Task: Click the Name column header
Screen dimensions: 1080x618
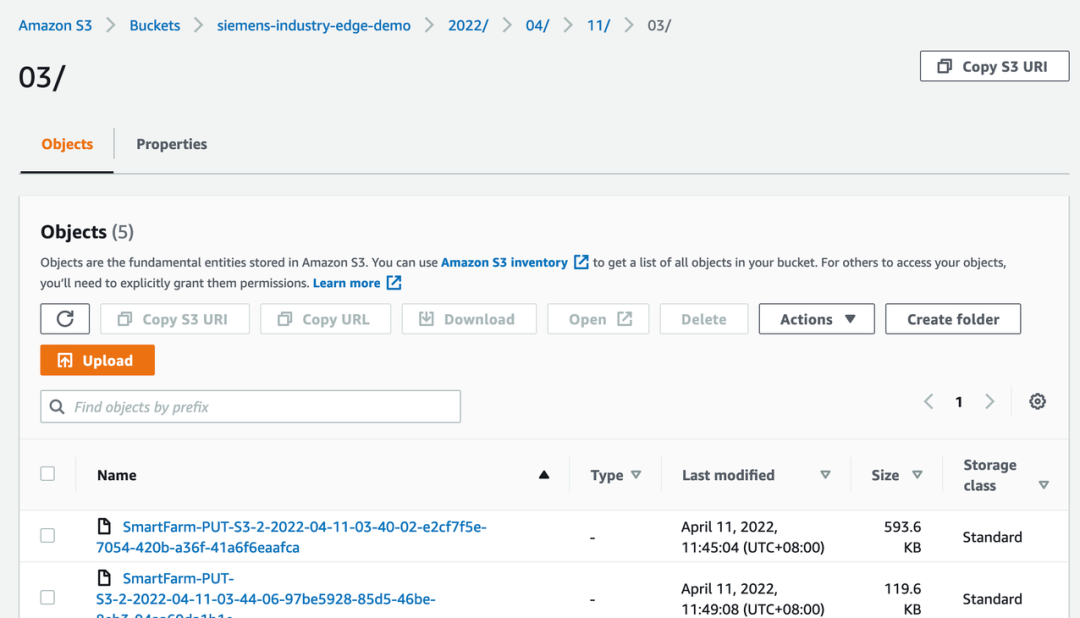Action: click(x=116, y=475)
